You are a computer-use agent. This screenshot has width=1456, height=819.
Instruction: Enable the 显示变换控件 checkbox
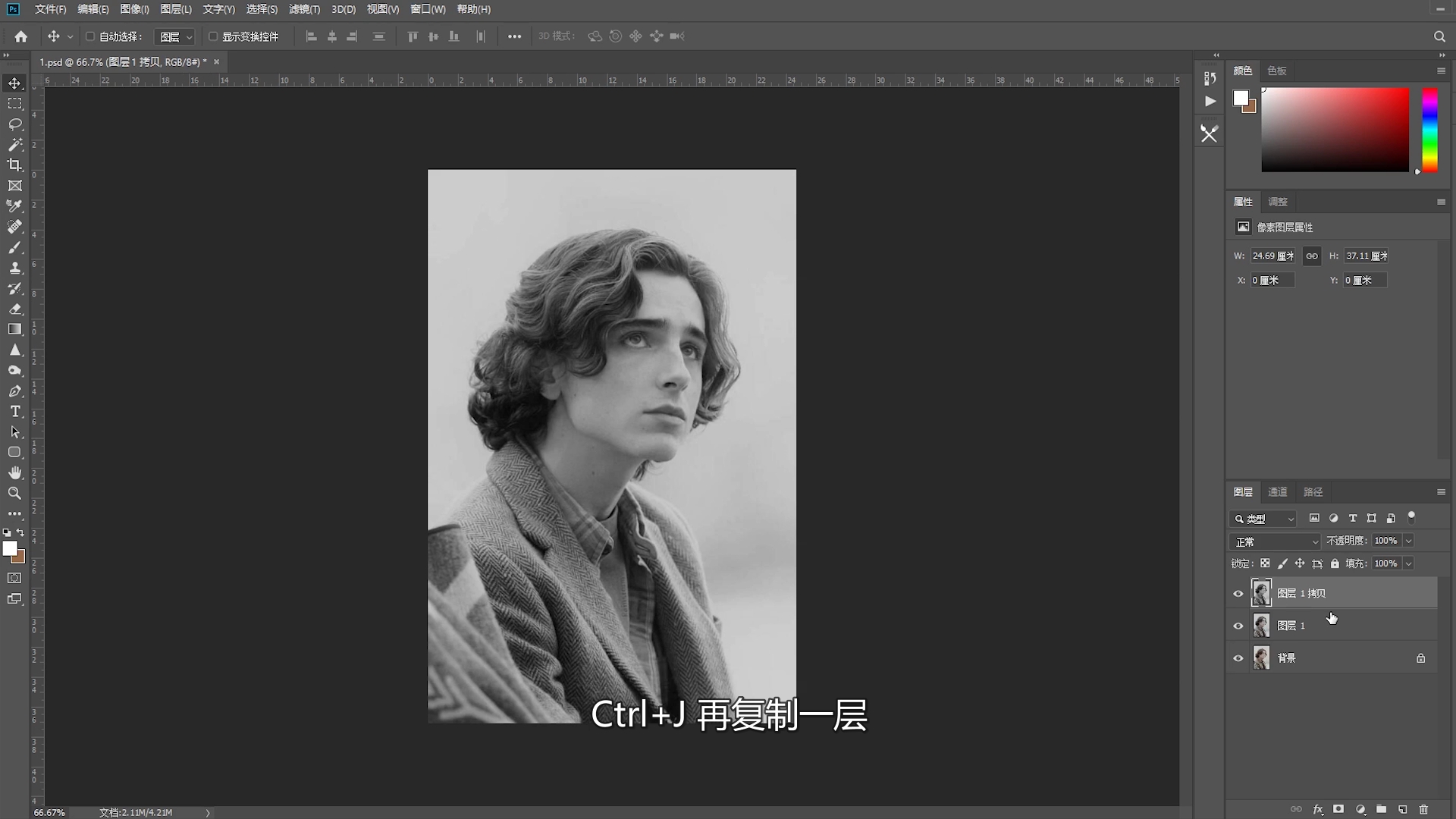click(213, 36)
